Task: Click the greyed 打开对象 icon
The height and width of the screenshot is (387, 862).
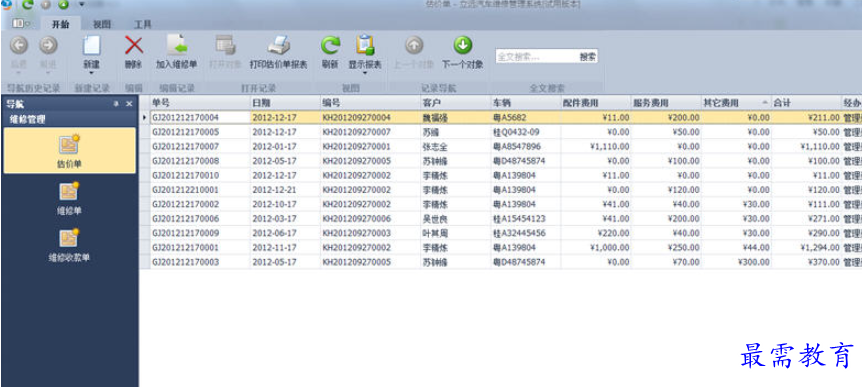Action: (225, 45)
